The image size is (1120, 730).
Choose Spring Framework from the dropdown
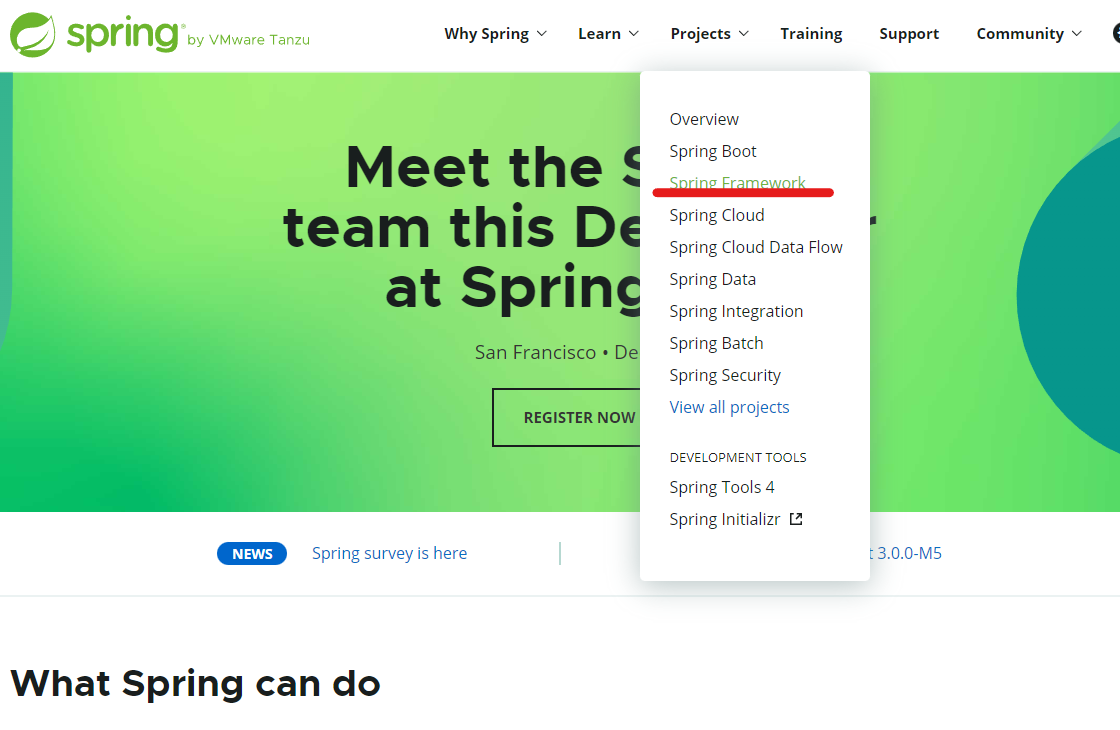click(x=737, y=183)
